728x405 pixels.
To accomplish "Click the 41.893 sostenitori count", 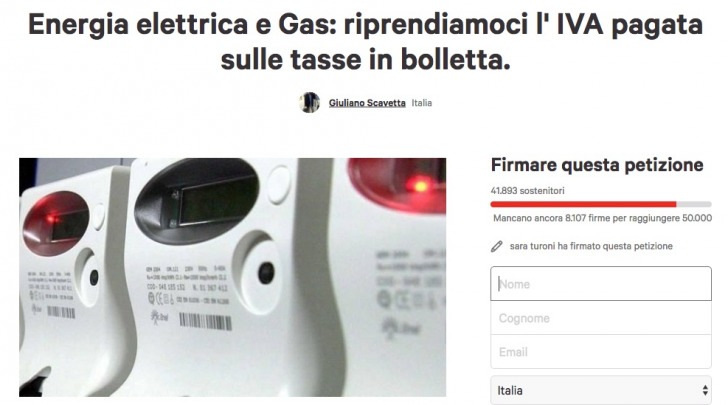I will (527, 190).
